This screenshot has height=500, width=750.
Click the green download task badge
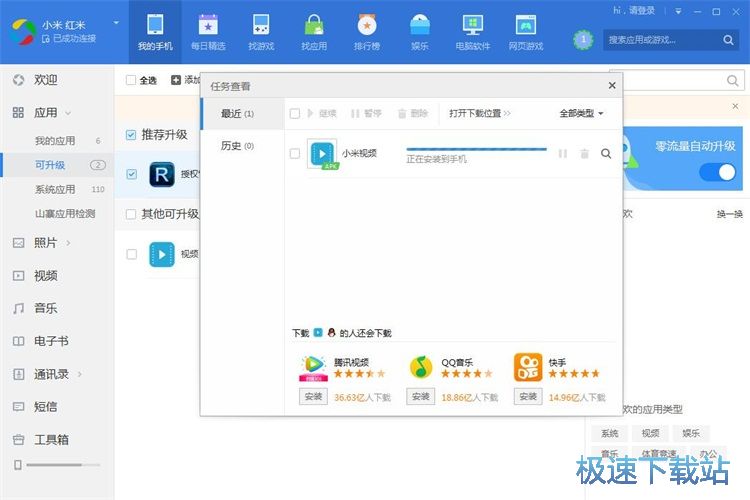point(583,40)
